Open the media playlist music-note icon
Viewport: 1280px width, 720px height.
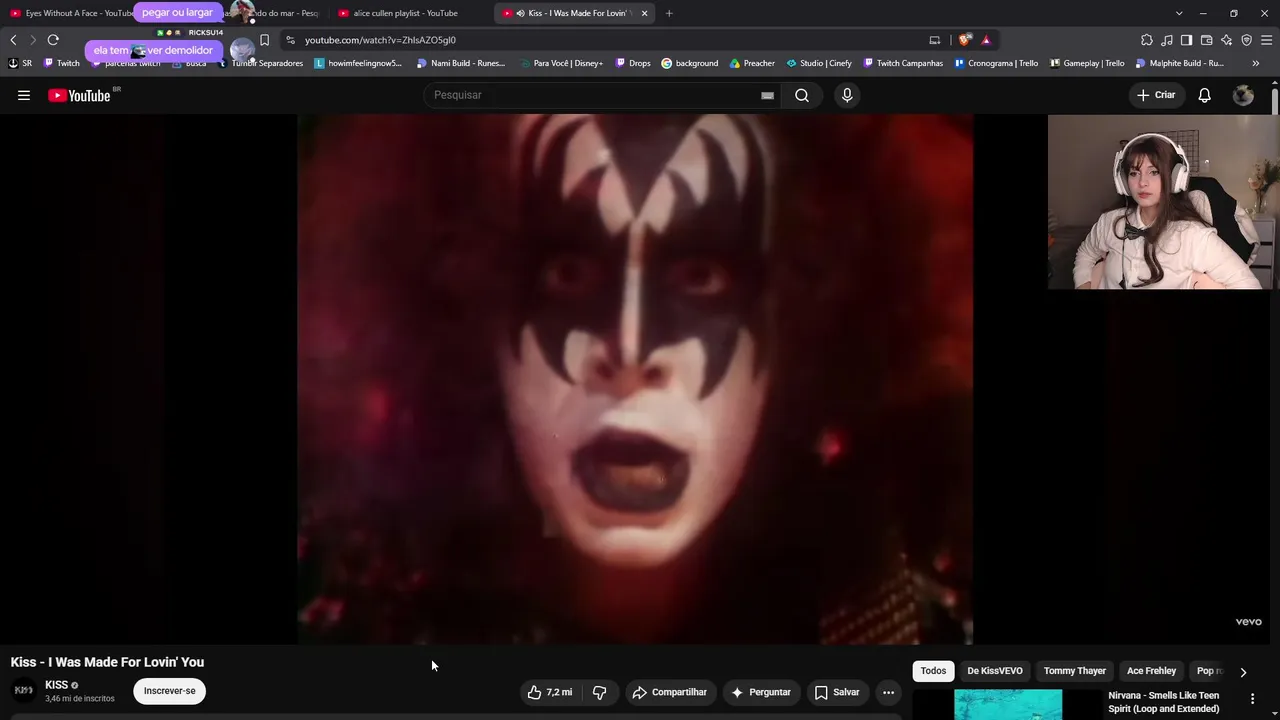click(x=1167, y=40)
